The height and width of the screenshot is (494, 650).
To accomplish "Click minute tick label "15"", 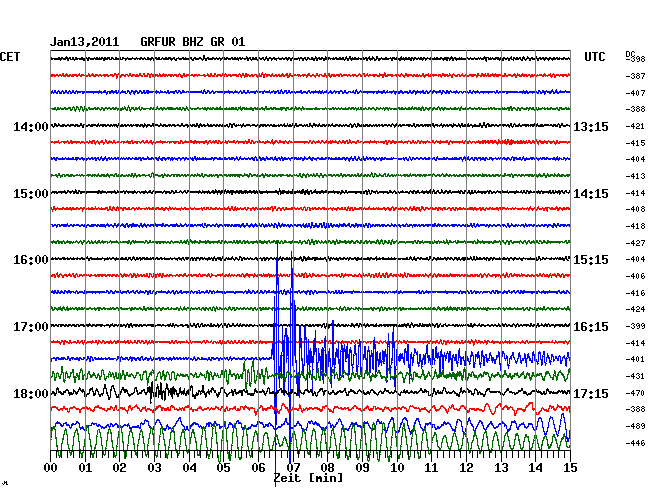I will pos(570,468).
